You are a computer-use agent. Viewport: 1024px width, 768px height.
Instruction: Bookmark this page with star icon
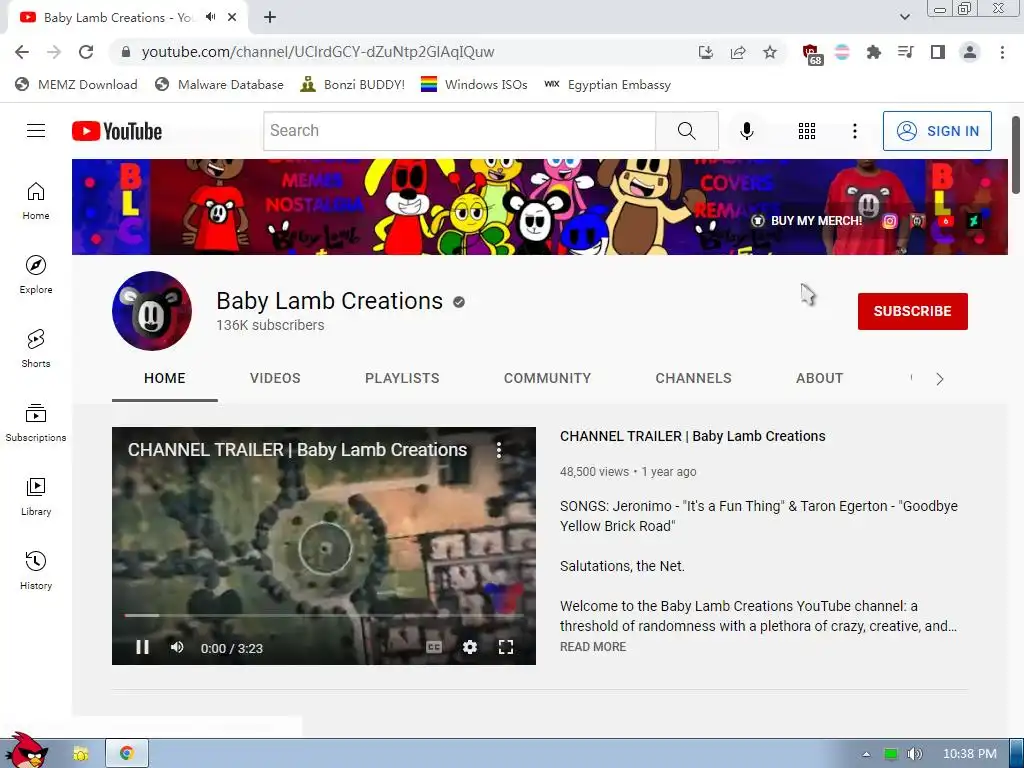pos(770,52)
